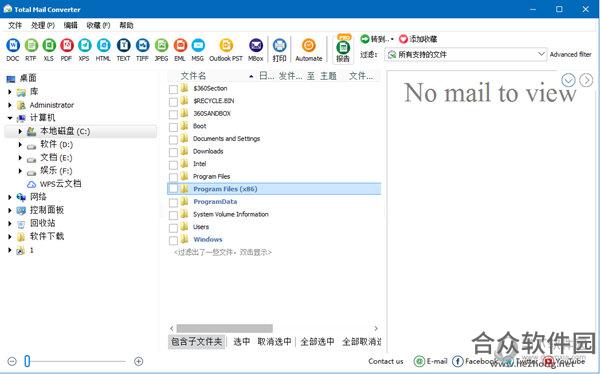Select MSG output icon

click(198, 45)
